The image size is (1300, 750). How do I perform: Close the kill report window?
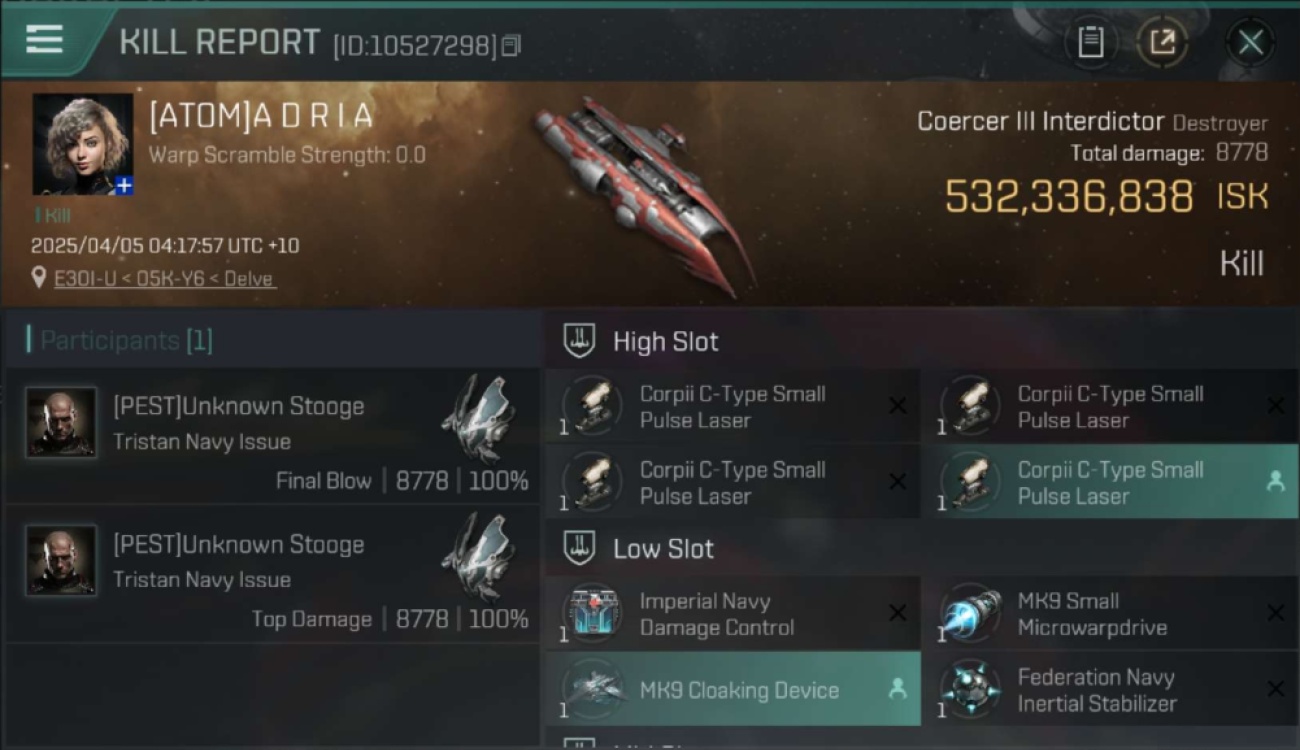1250,42
